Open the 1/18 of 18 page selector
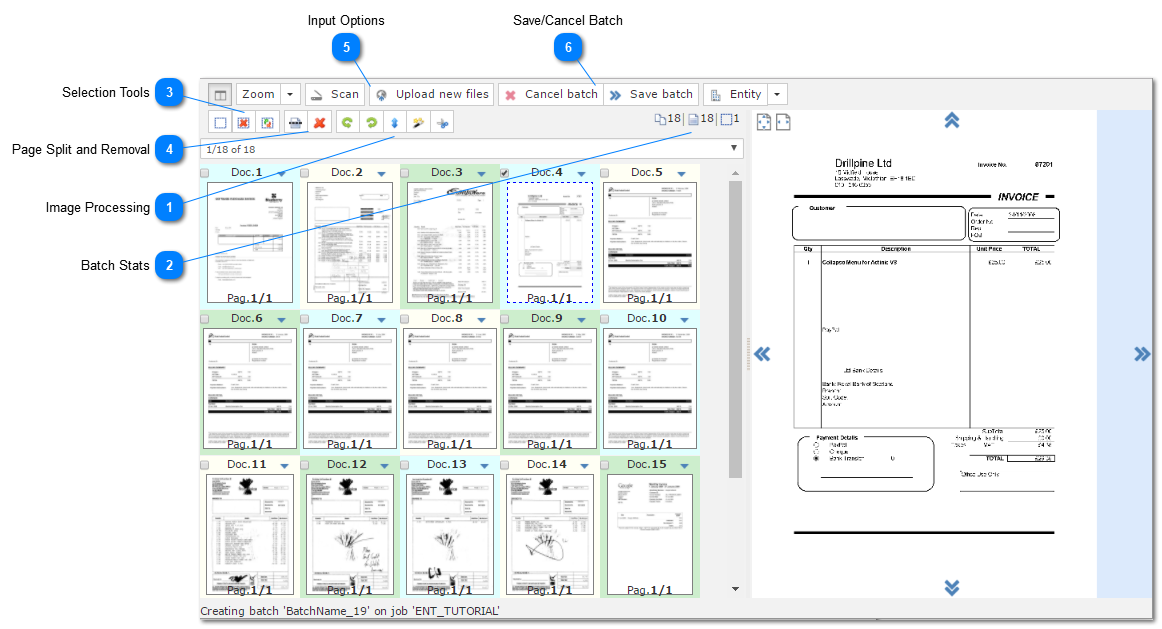Screen dimensions: 1162x629 [471, 149]
